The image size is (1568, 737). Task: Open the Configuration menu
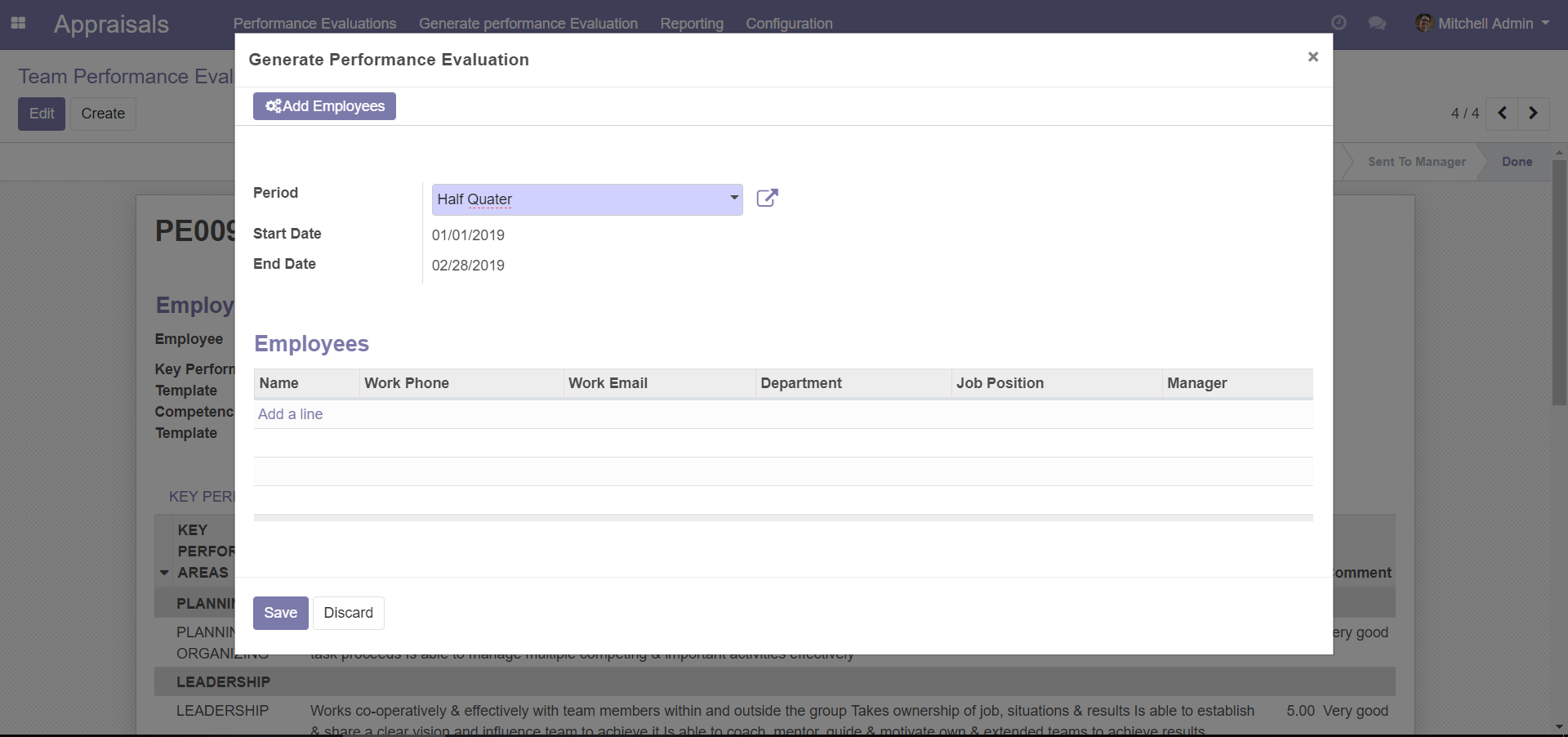pyautogui.click(x=789, y=24)
